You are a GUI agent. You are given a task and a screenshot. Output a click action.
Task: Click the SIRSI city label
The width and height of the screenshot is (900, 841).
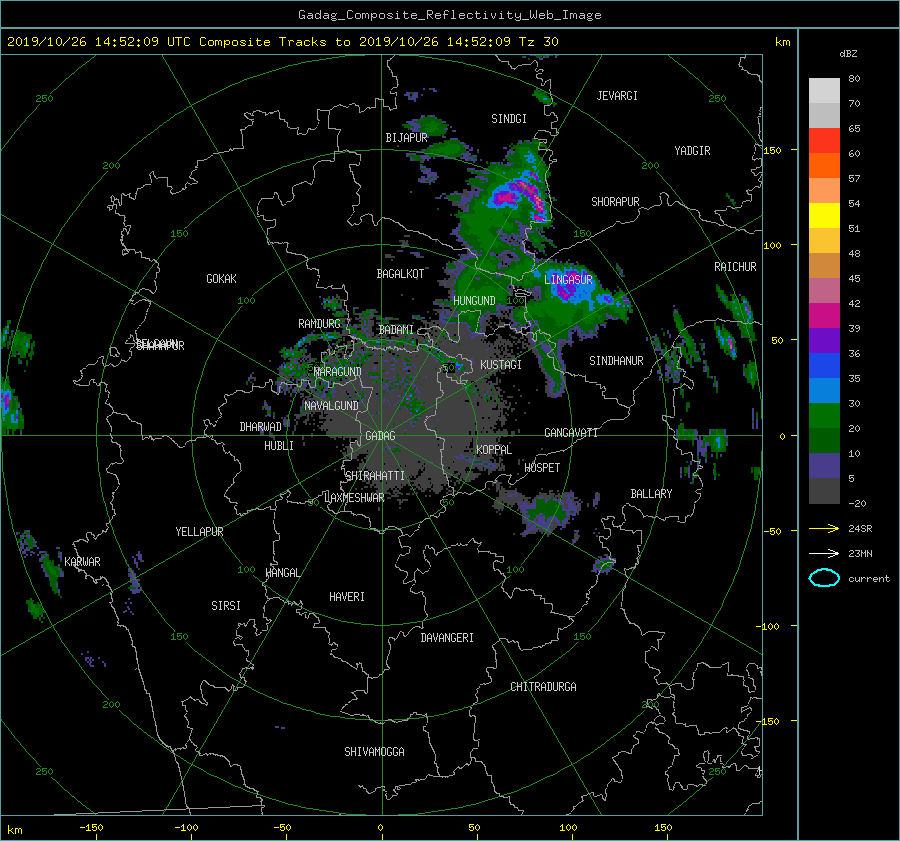226,606
